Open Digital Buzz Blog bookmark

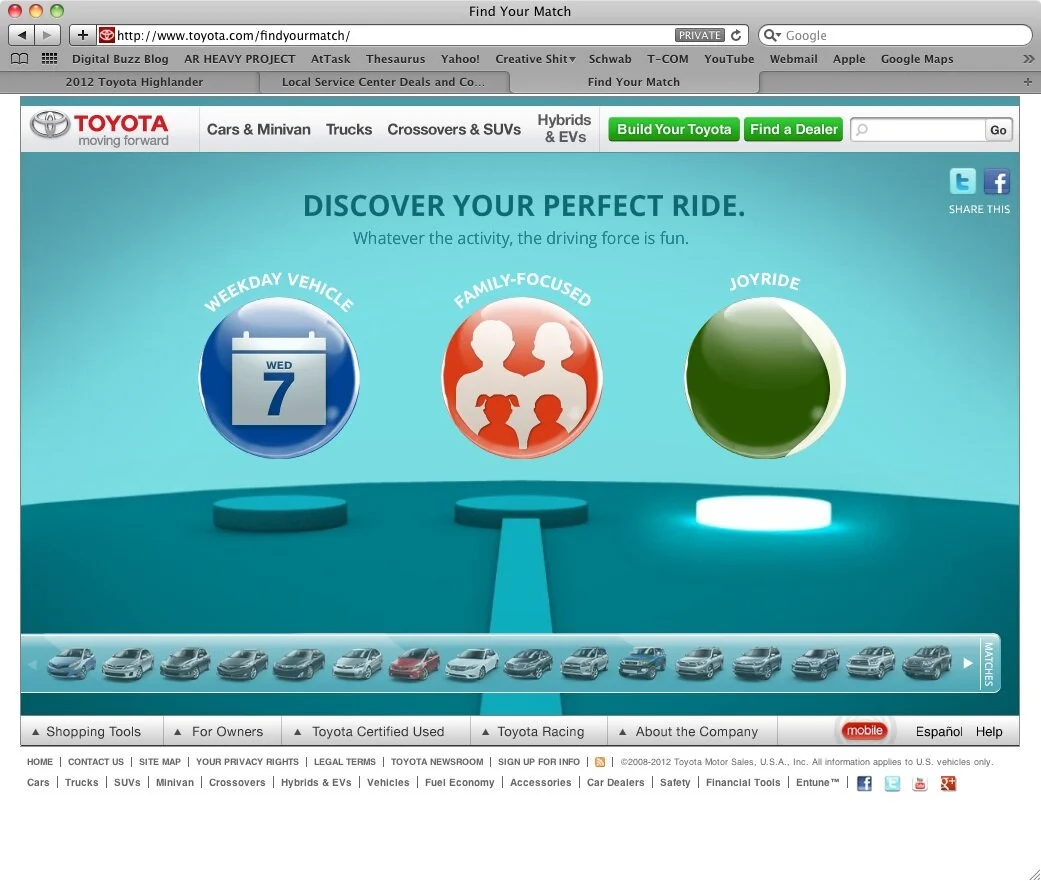(x=120, y=58)
